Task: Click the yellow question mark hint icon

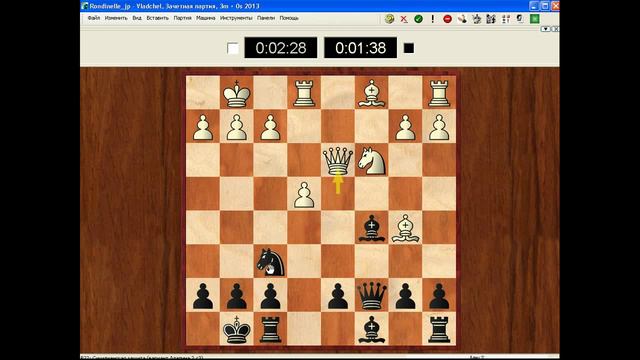Action: 389,19
